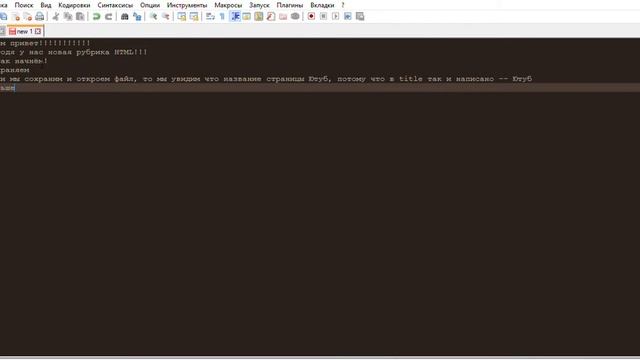Click the Print toolbar icon

40,16
